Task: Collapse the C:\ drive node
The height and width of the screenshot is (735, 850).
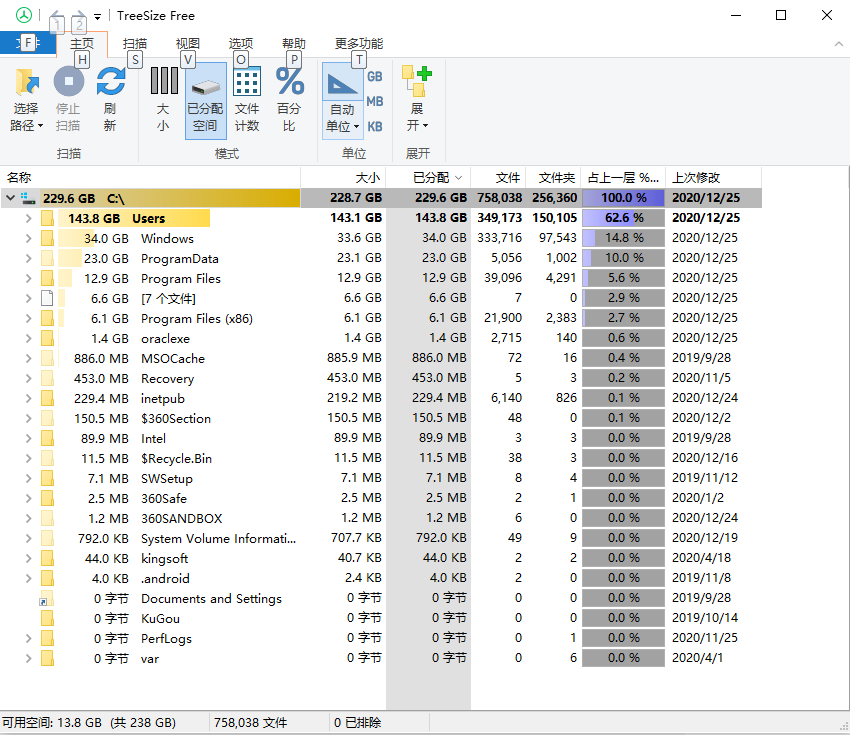Action: (x=10, y=198)
